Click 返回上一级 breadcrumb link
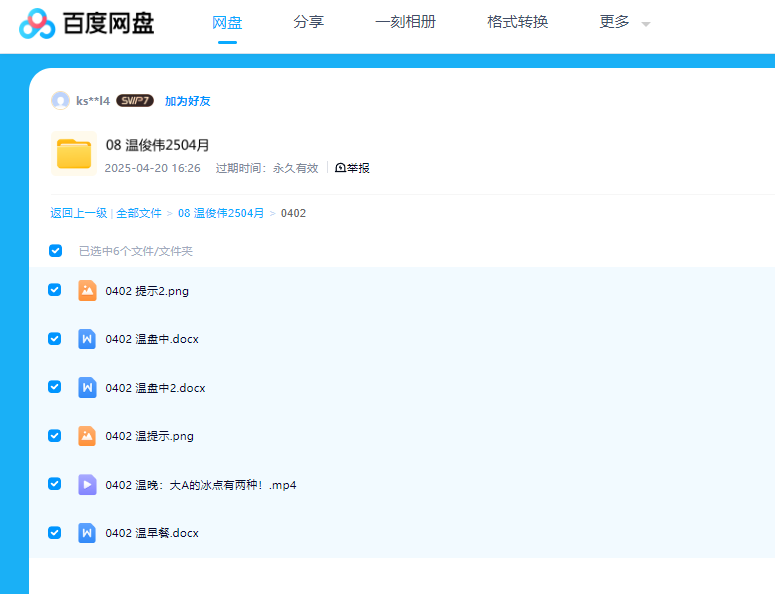 click(x=78, y=213)
